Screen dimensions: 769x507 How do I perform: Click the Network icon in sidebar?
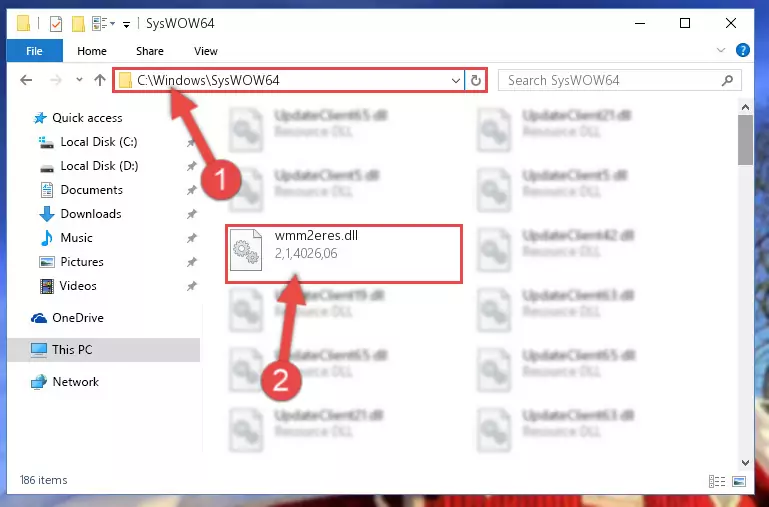point(39,382)
